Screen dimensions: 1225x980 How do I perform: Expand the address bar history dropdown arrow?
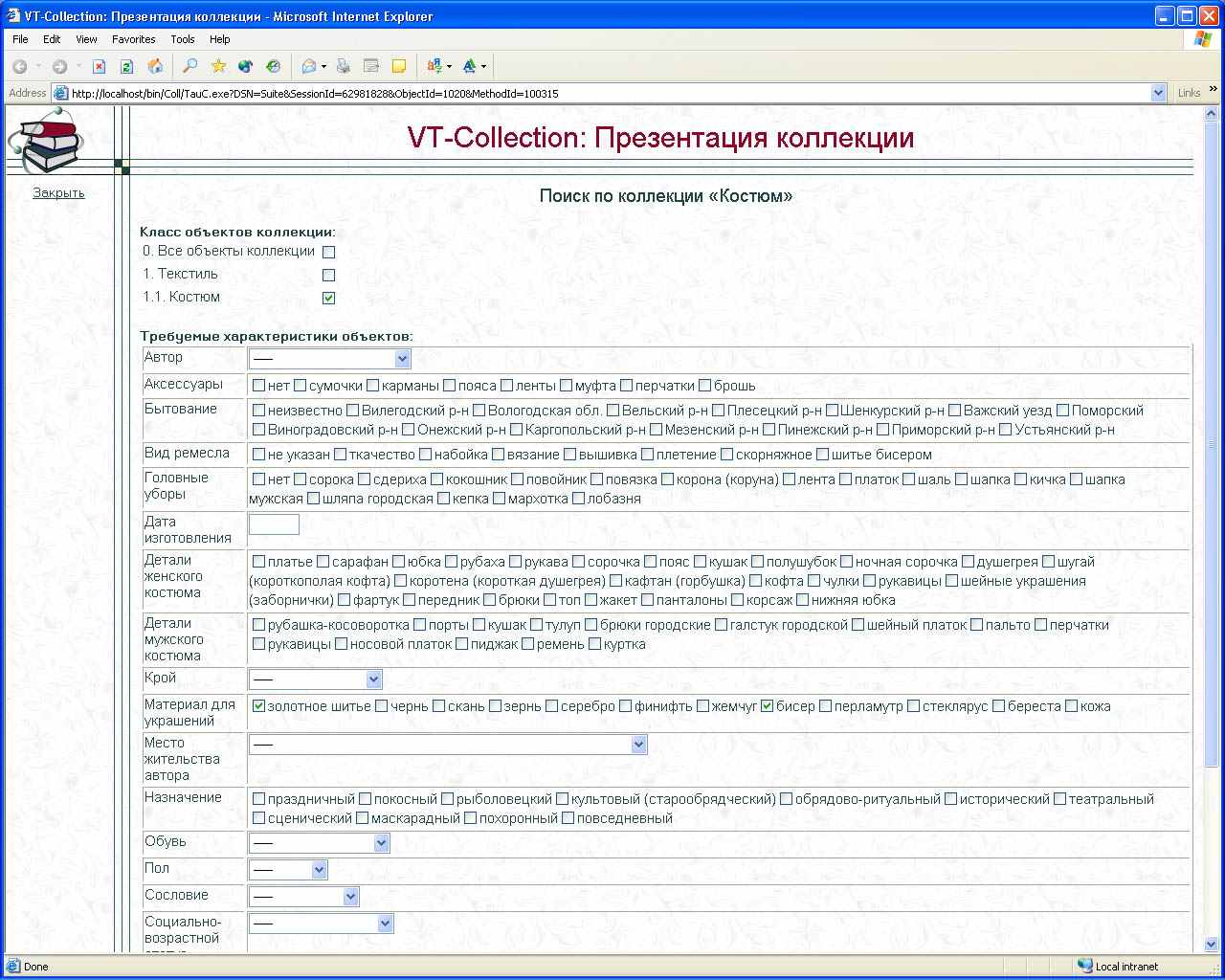[x=1158, y=93]
